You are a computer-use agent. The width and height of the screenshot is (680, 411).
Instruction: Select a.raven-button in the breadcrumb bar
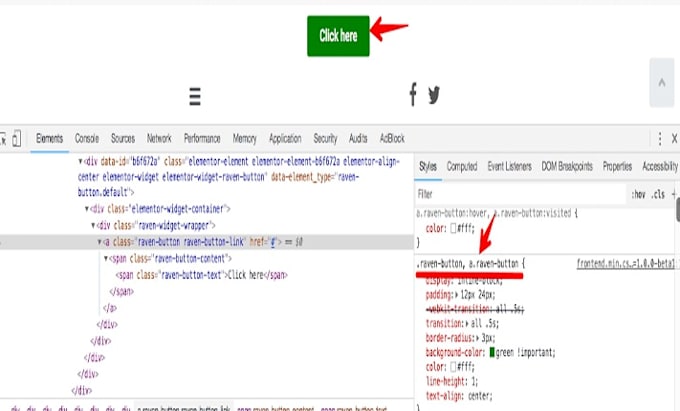[x=184, y=408]
